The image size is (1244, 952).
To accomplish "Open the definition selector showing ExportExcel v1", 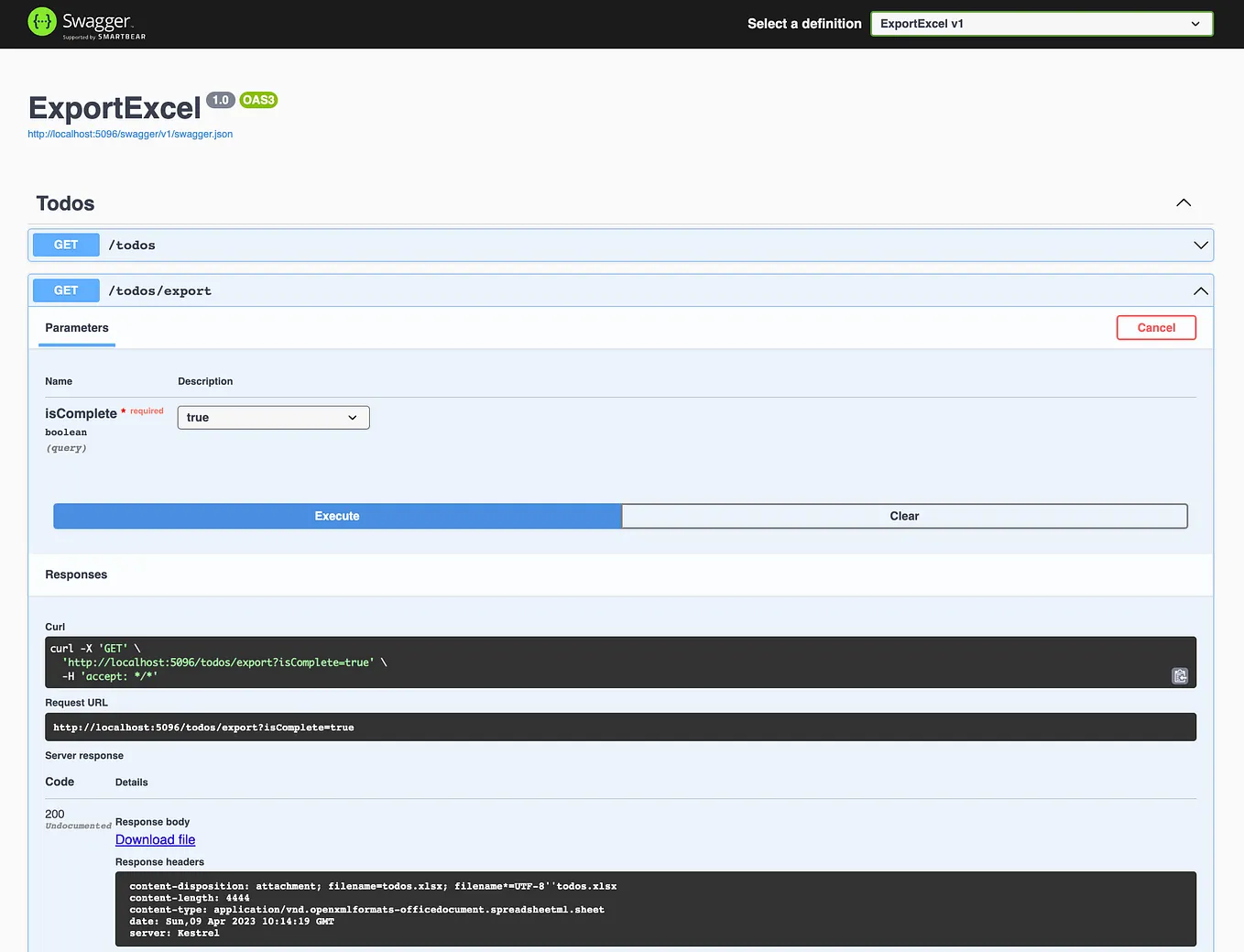I will tap(1041, 24).
